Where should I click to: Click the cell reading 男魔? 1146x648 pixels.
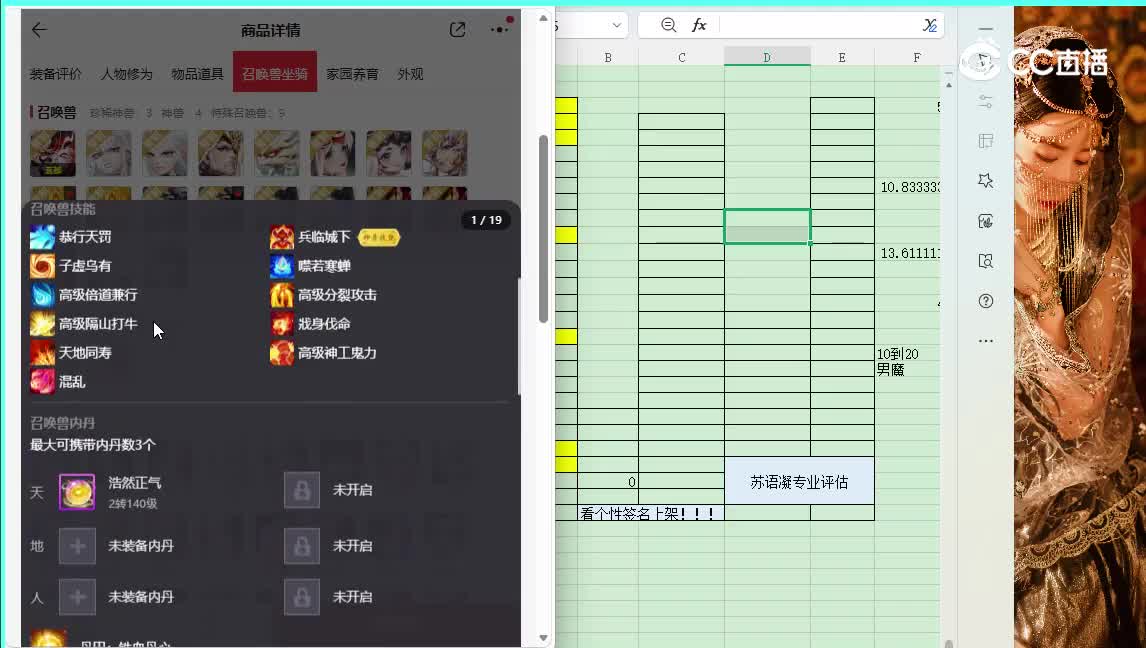[891, 370]
